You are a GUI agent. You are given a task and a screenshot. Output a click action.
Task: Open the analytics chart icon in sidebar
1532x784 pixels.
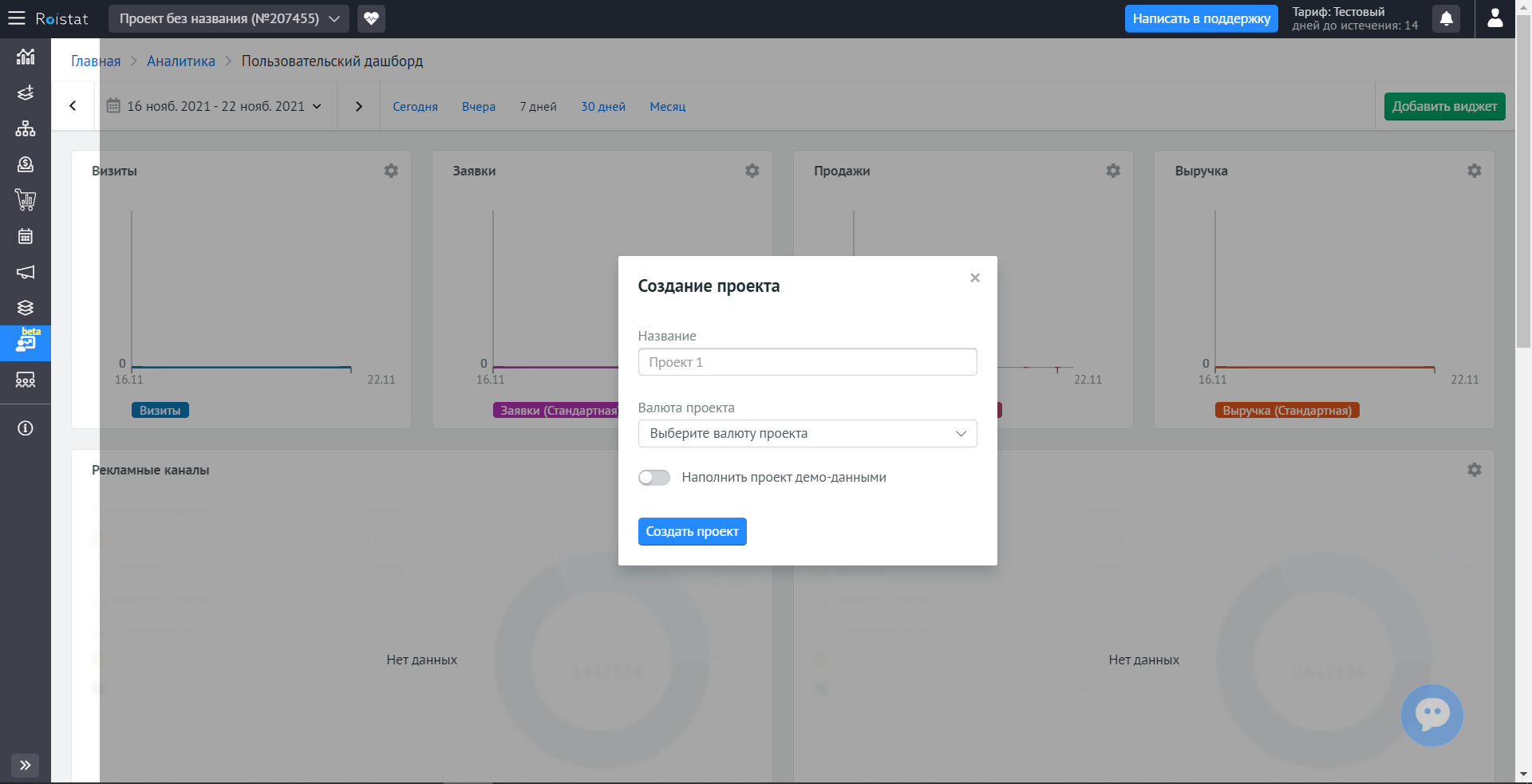(26, 57)
